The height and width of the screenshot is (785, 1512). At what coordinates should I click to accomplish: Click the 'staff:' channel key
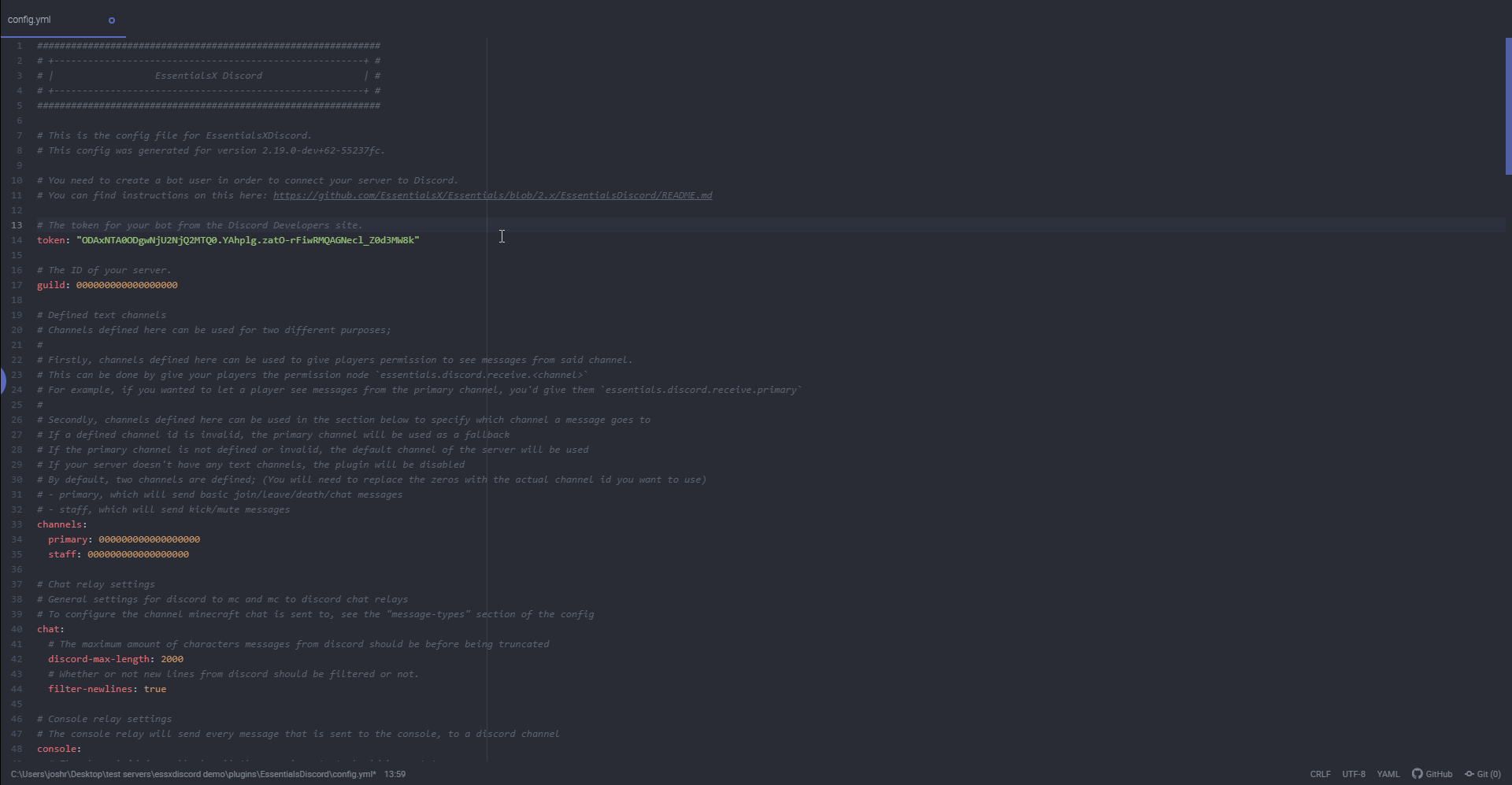65,554
